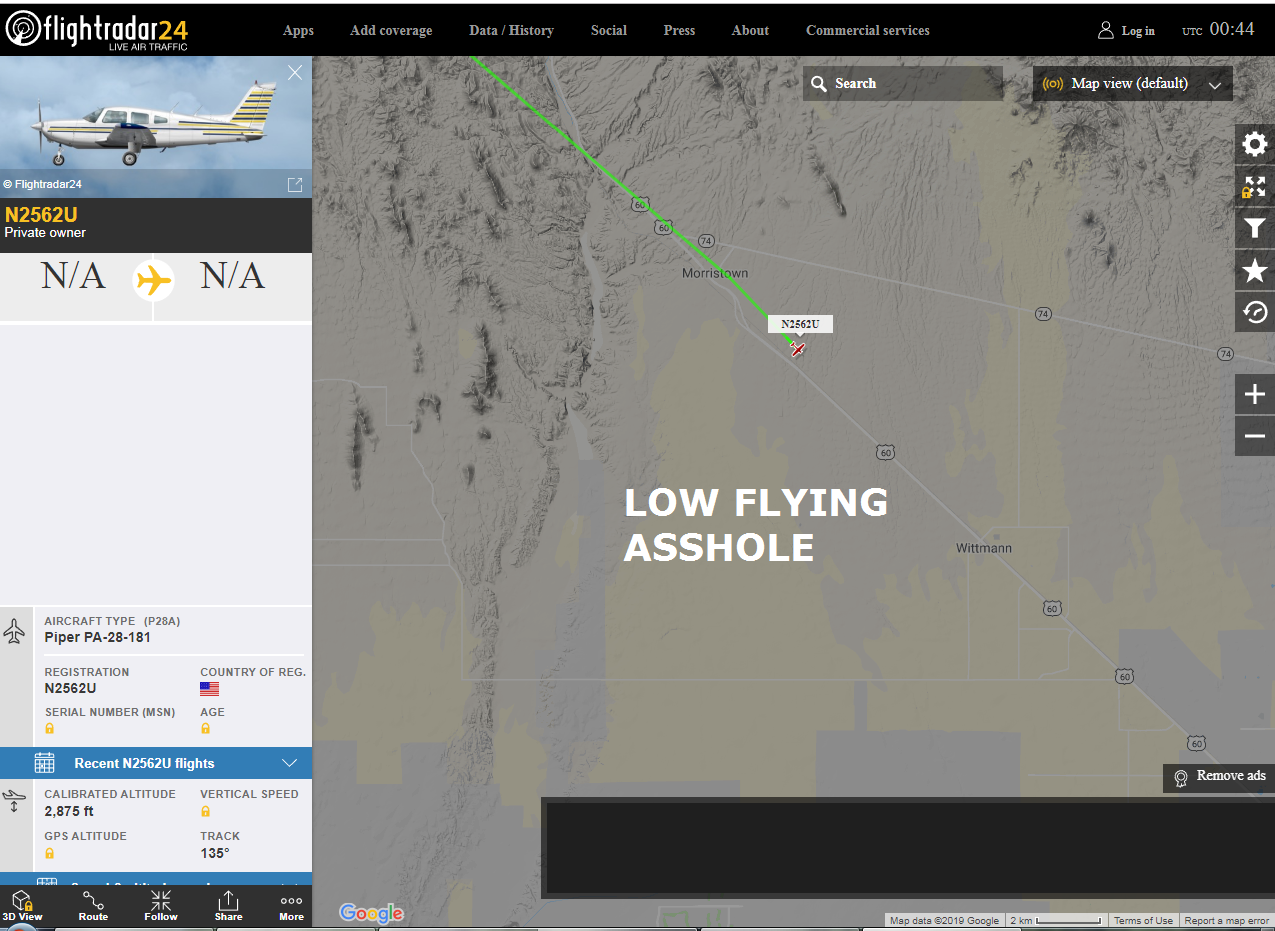
Task: Open Data / History menu
Action: point(511,30)
